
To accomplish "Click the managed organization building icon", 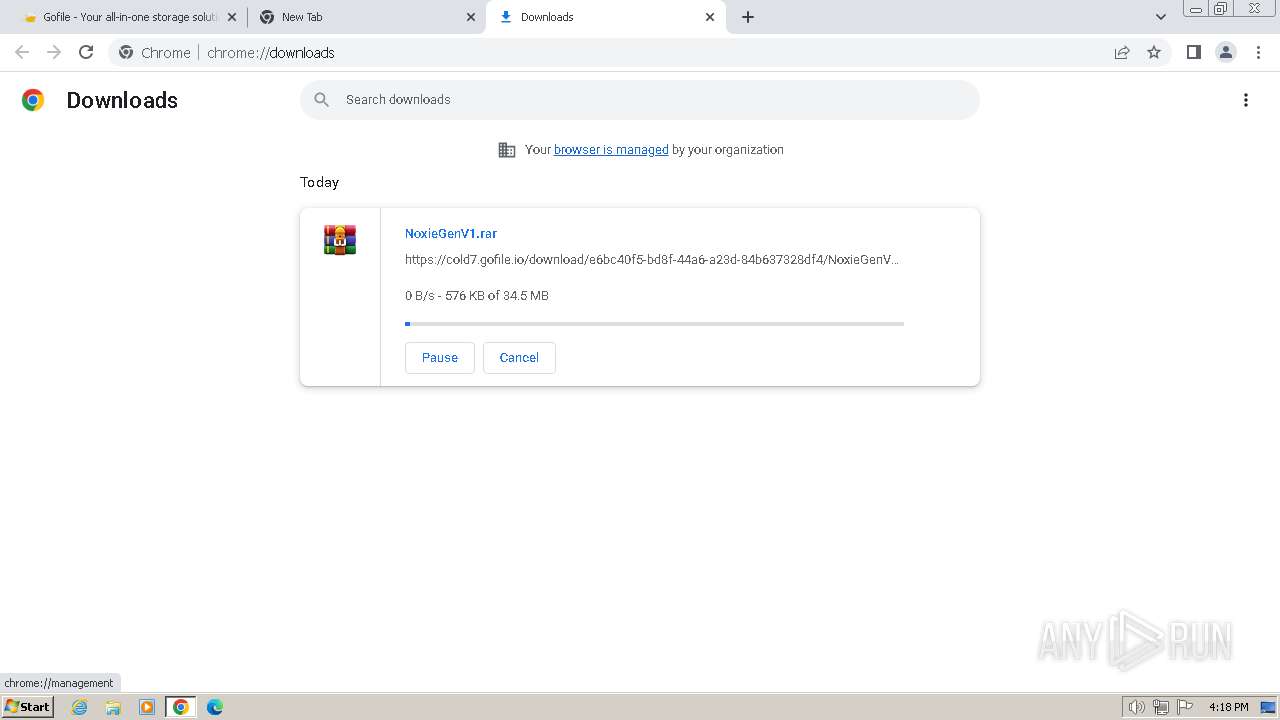I will click(x=507, y=150).
